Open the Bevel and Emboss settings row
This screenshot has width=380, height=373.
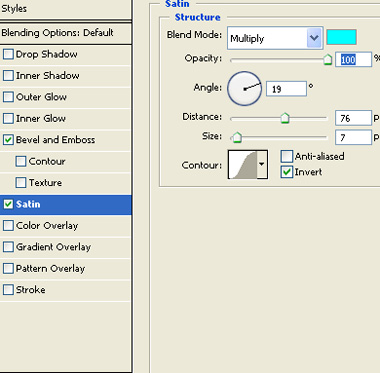tap(65, 140)
